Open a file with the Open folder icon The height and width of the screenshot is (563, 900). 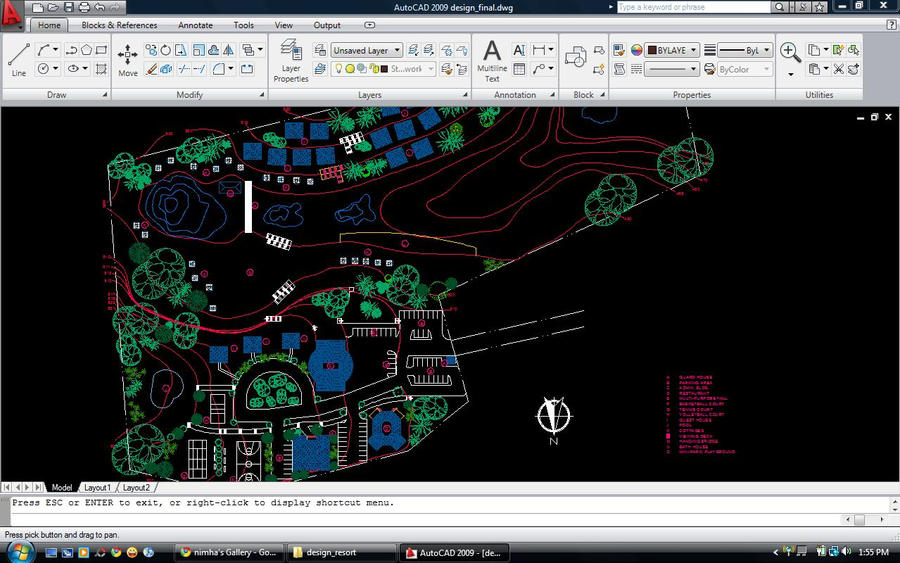coord(53,7)
